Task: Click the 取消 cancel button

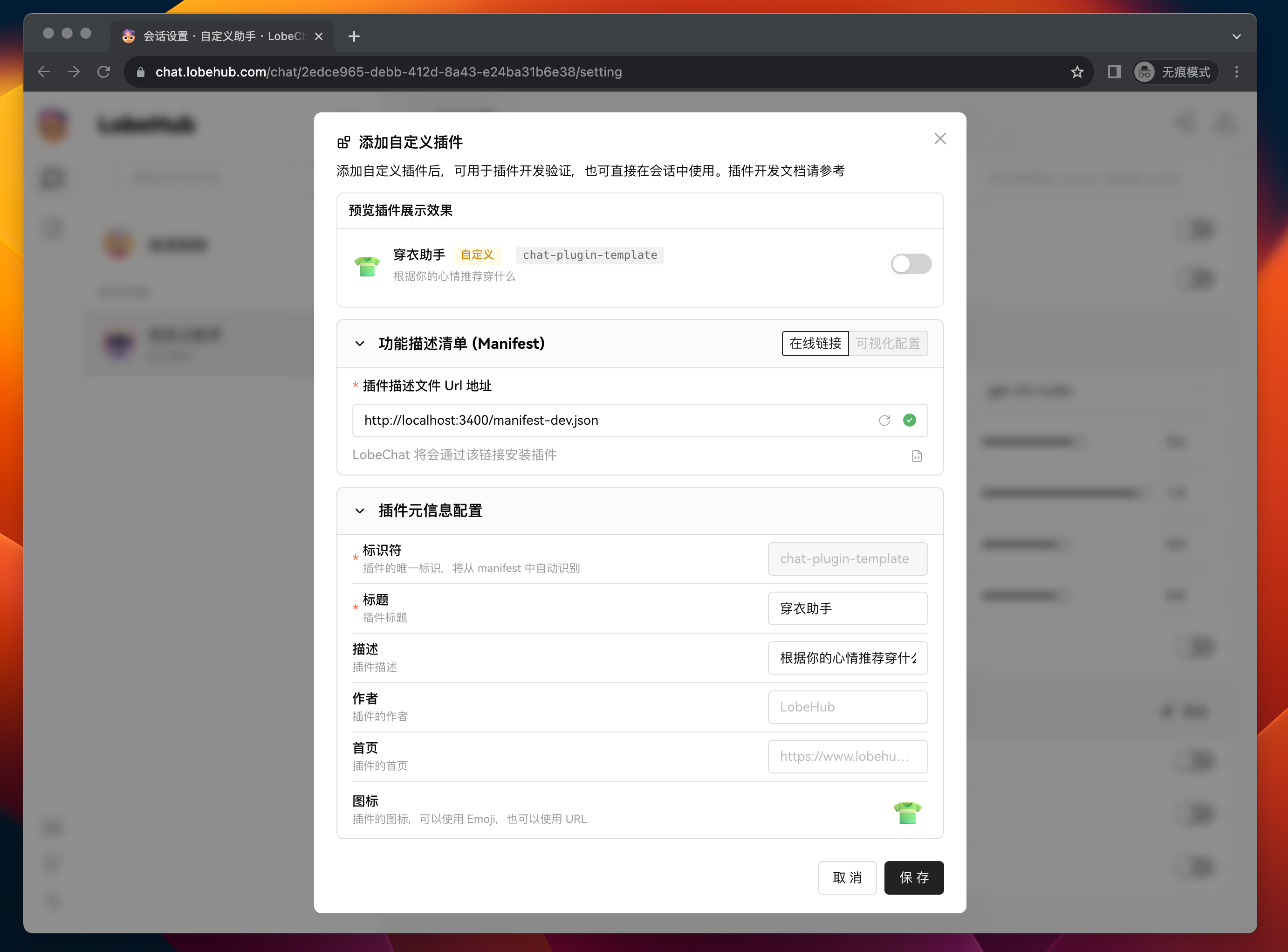Action: [847, 877]
